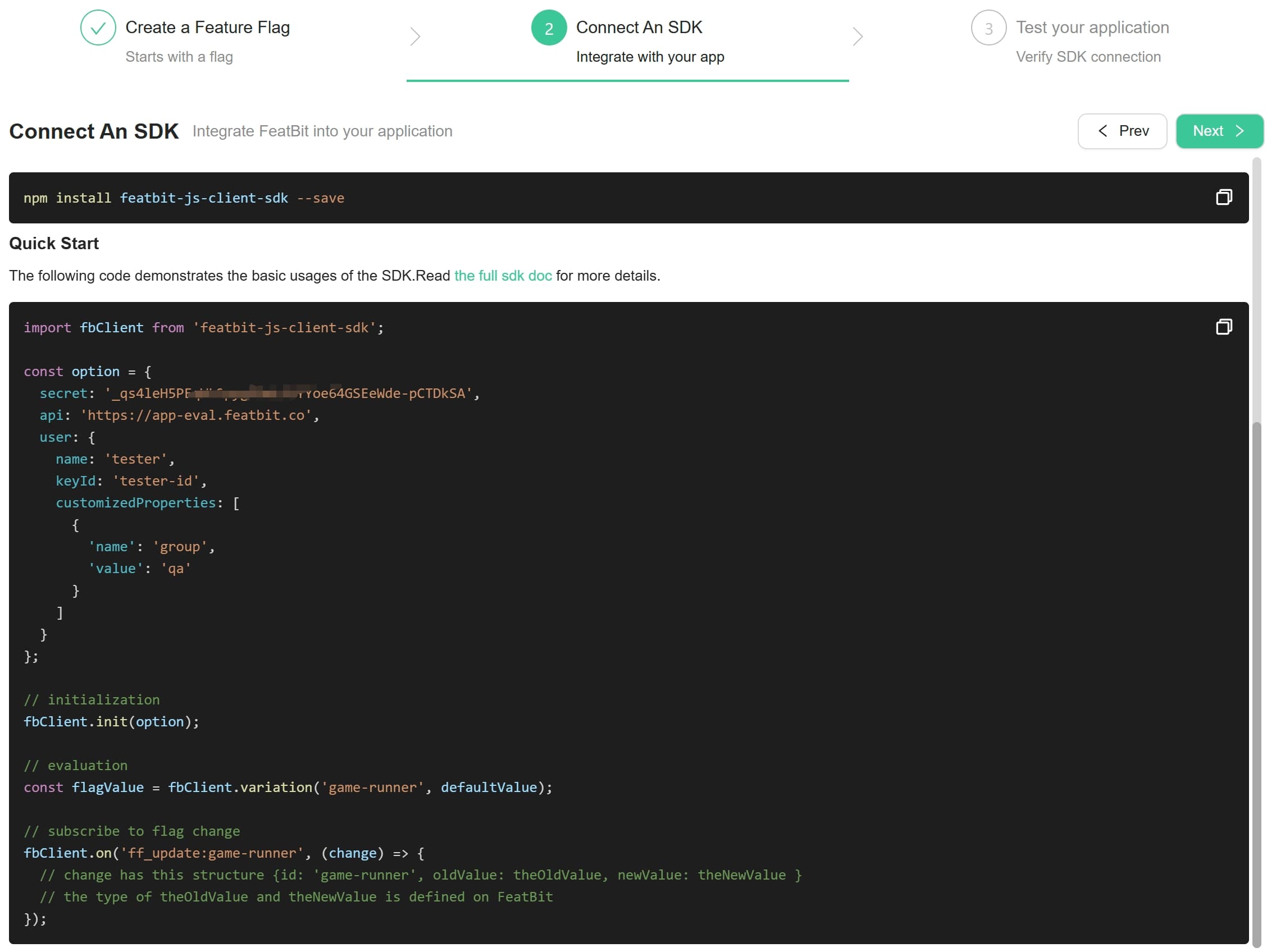Click the api URL line in code
The image size is (1267, 952).
tap(179, 415)
